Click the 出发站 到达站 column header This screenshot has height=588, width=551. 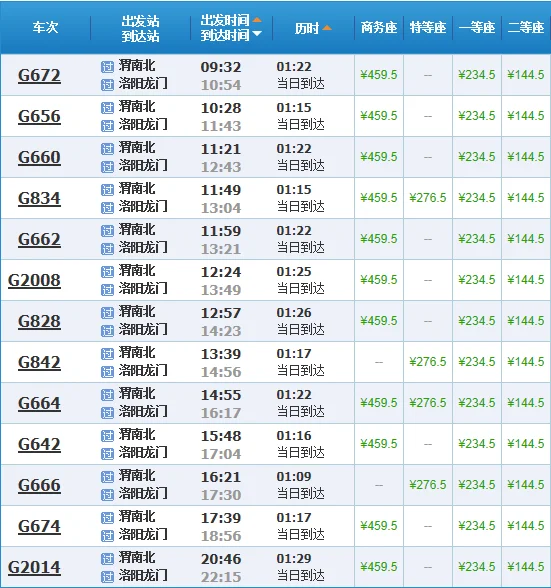140,28
